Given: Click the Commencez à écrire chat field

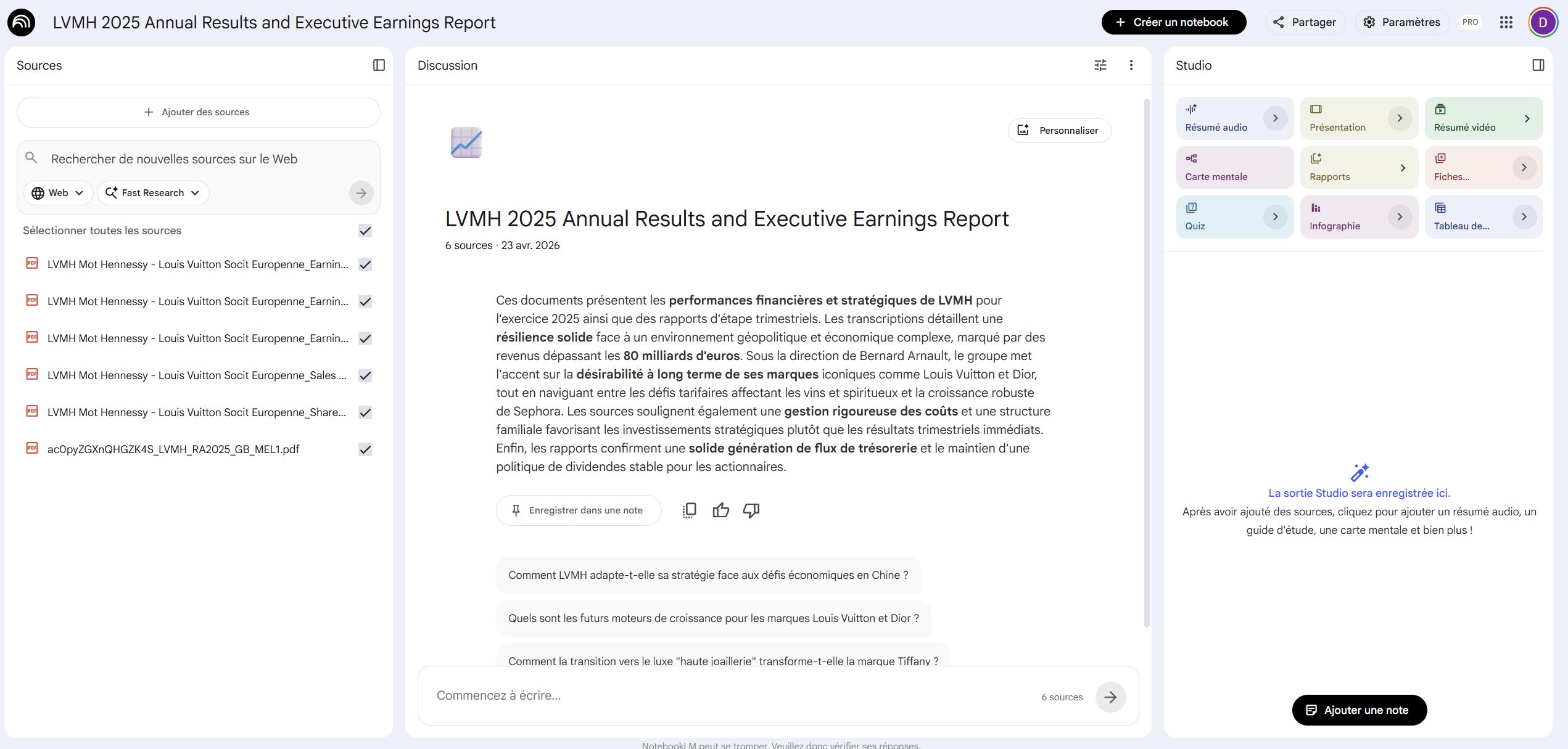Looking at the screenshot, I should click(x=734, y=696).
